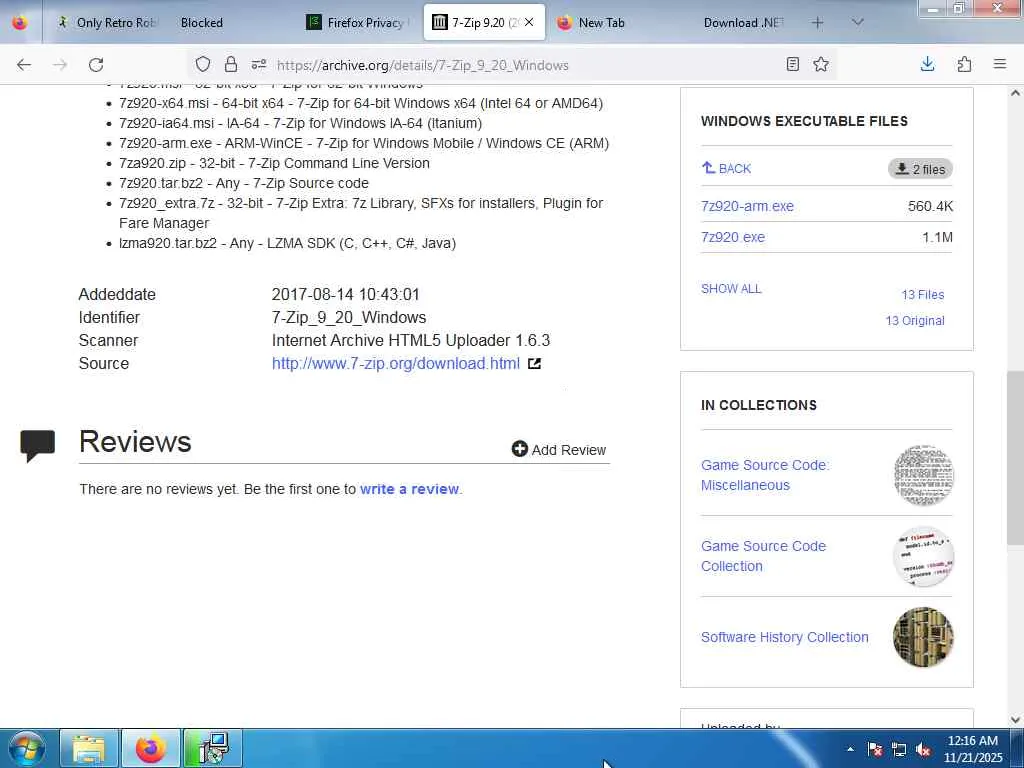Click the BACK link in files panel

click(x=726, y=168)
